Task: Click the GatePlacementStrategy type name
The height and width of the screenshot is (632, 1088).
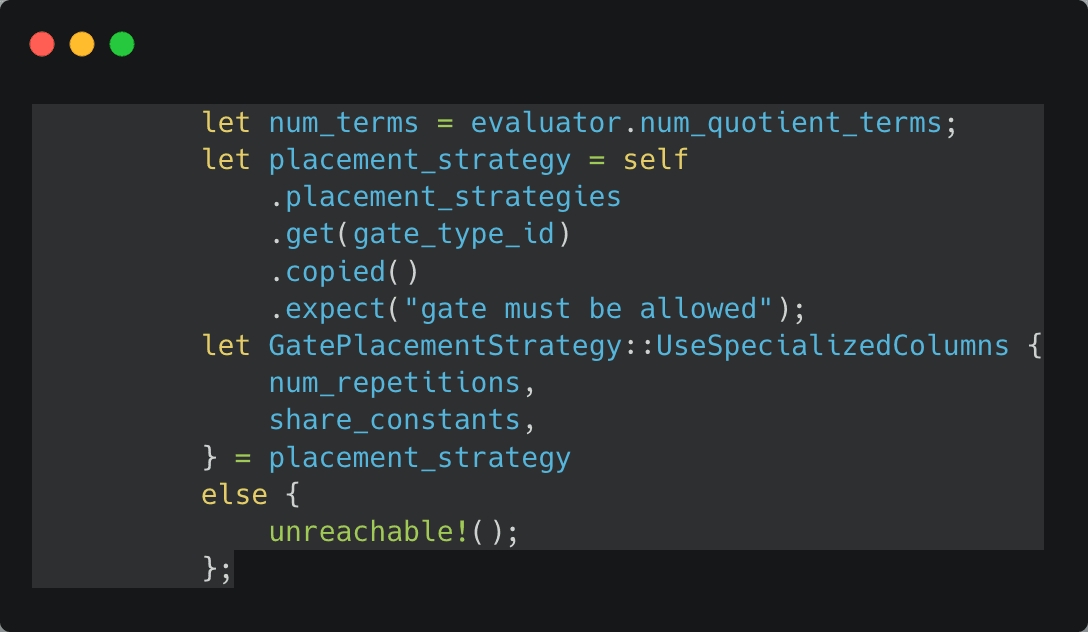Action: [445, 346]
